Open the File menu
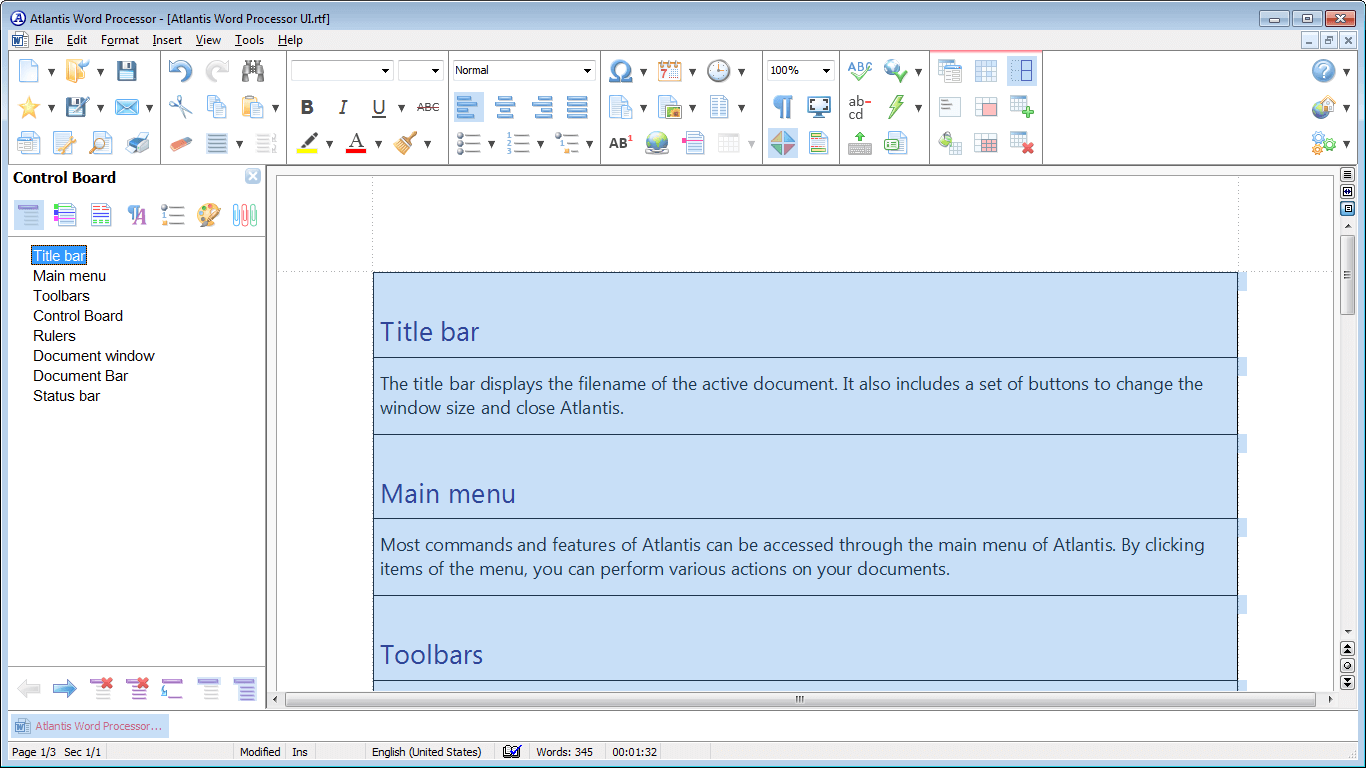 [x=44, y=40]
